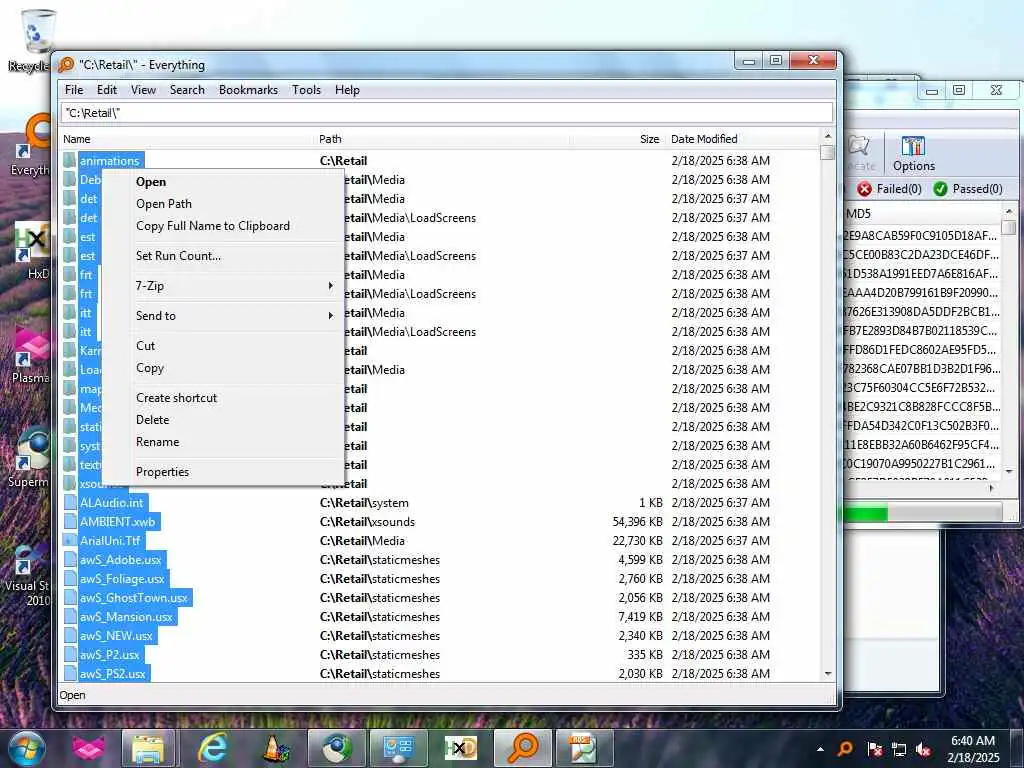Sort results by the Size column header
This screenshot has height=768, width=1024.
pos(617,139)
